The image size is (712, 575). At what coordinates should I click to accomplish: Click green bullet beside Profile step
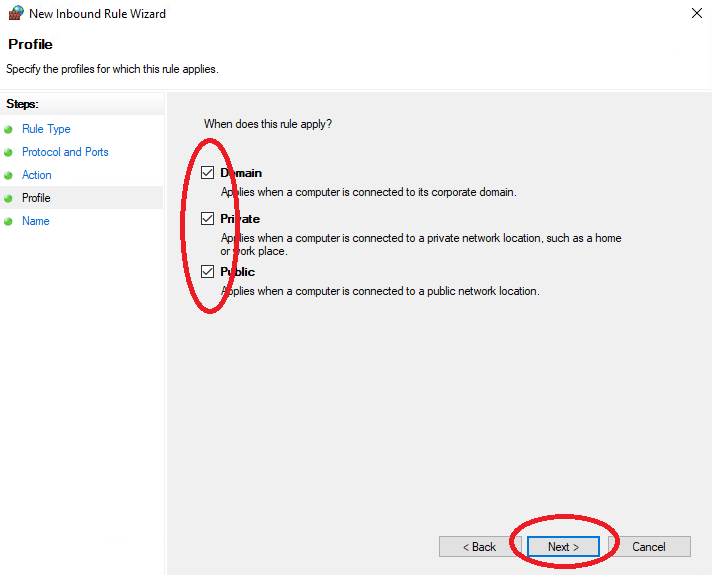8,198
